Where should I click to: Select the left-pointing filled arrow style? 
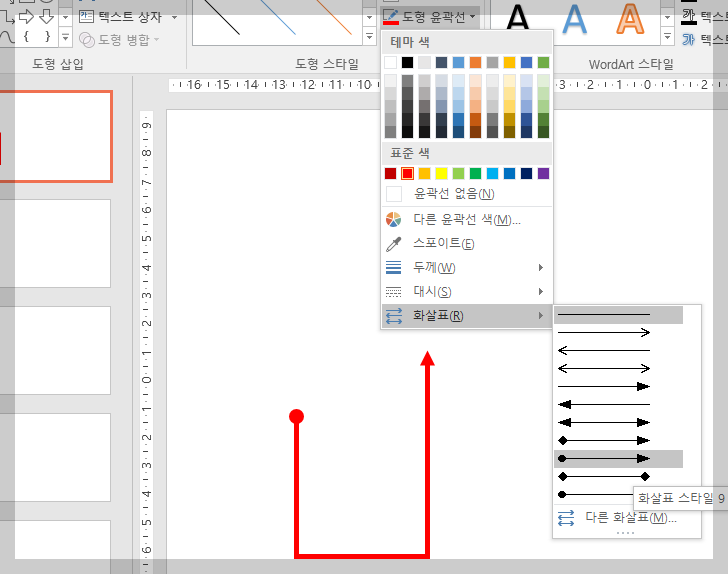pyautogui.click(x=618, y=404)
